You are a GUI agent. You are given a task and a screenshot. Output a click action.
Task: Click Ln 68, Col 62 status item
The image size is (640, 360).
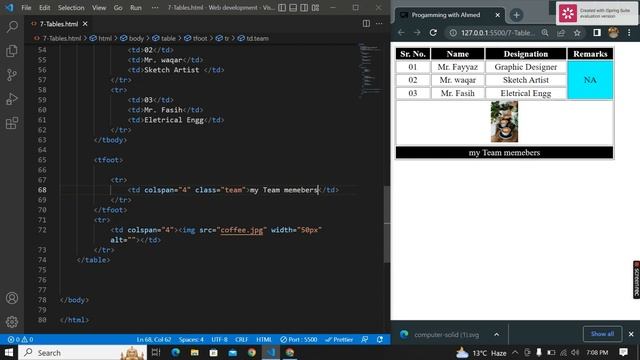coord(154,340)
